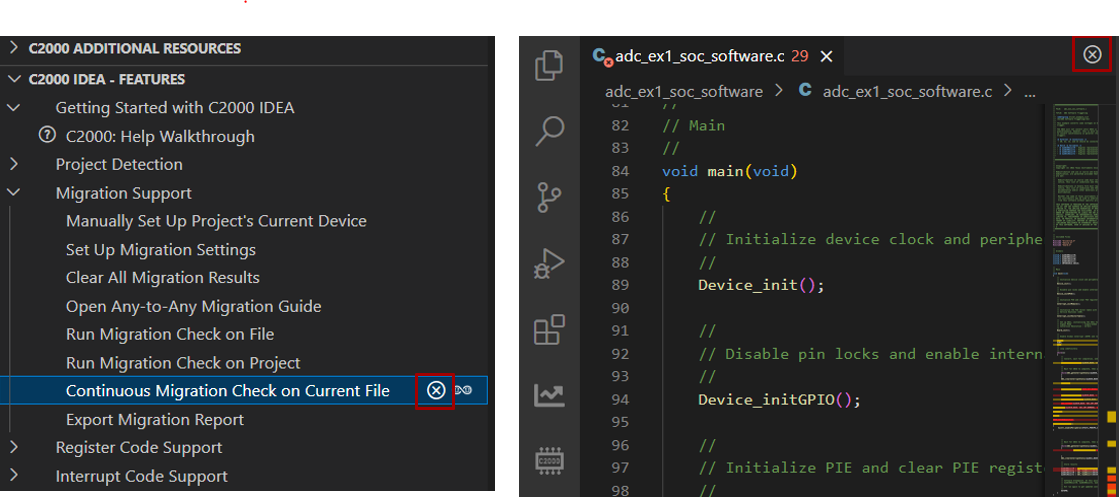Open the Search view magnifier icon
Screen dimensions: 1119x499
click(x=549, y=130)
